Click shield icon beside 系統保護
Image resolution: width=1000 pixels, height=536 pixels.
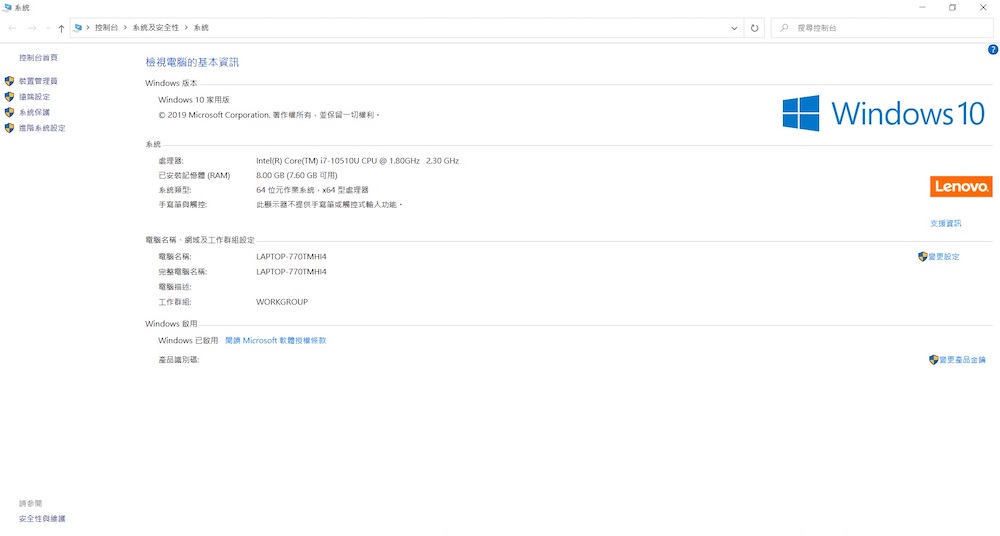tap(10, 112)
